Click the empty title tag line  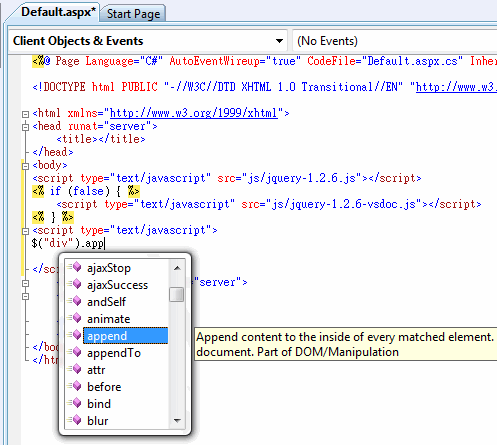101,139
